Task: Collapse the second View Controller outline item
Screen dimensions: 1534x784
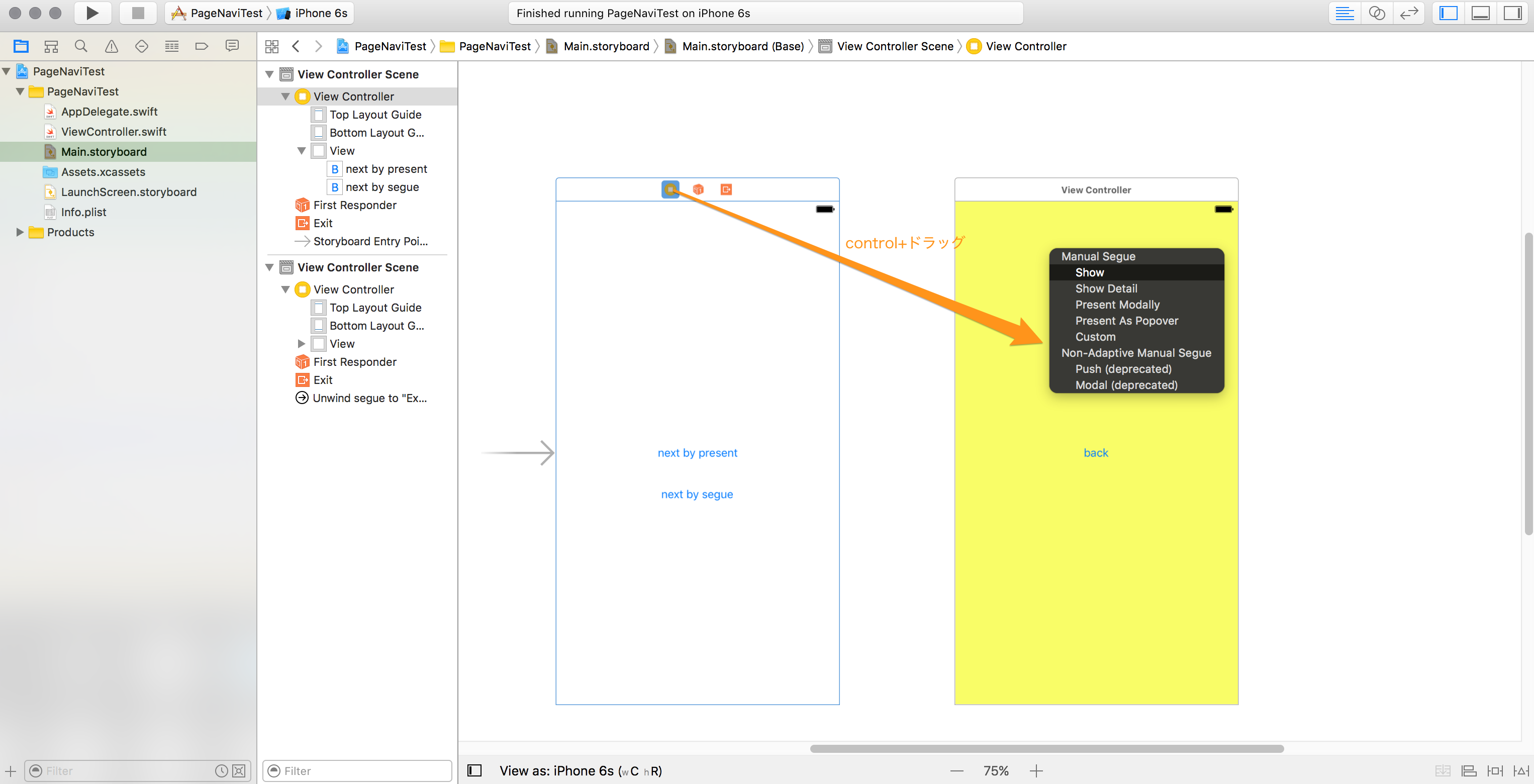Action: (285, 289)
